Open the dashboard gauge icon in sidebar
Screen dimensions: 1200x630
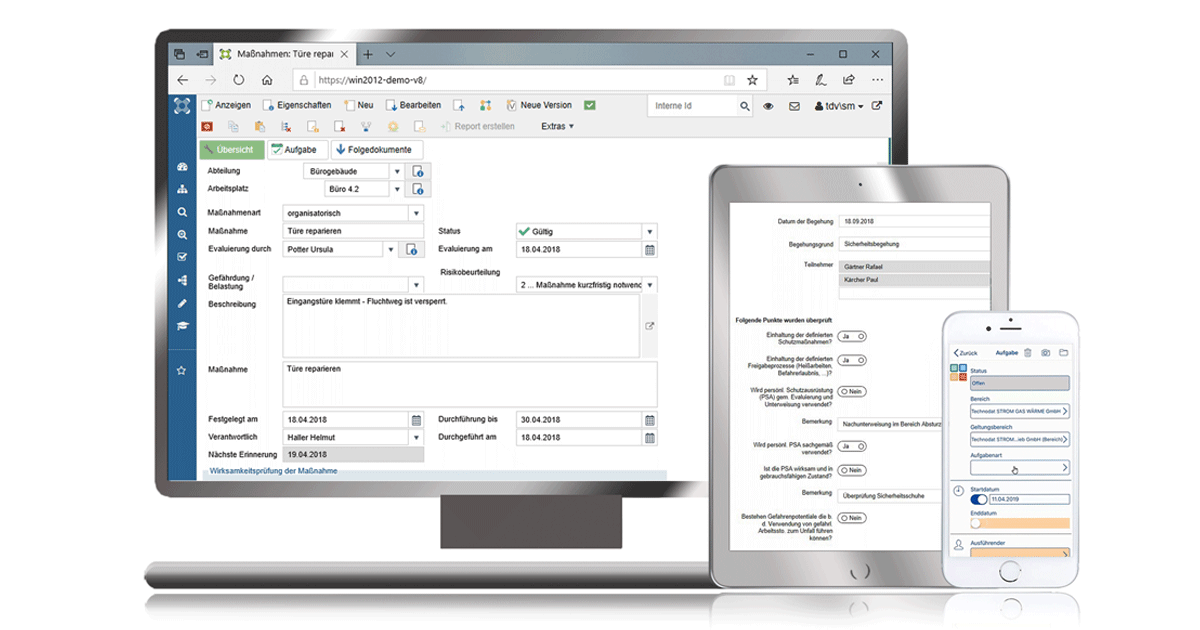pyautogui.click(x=182, y=167)
